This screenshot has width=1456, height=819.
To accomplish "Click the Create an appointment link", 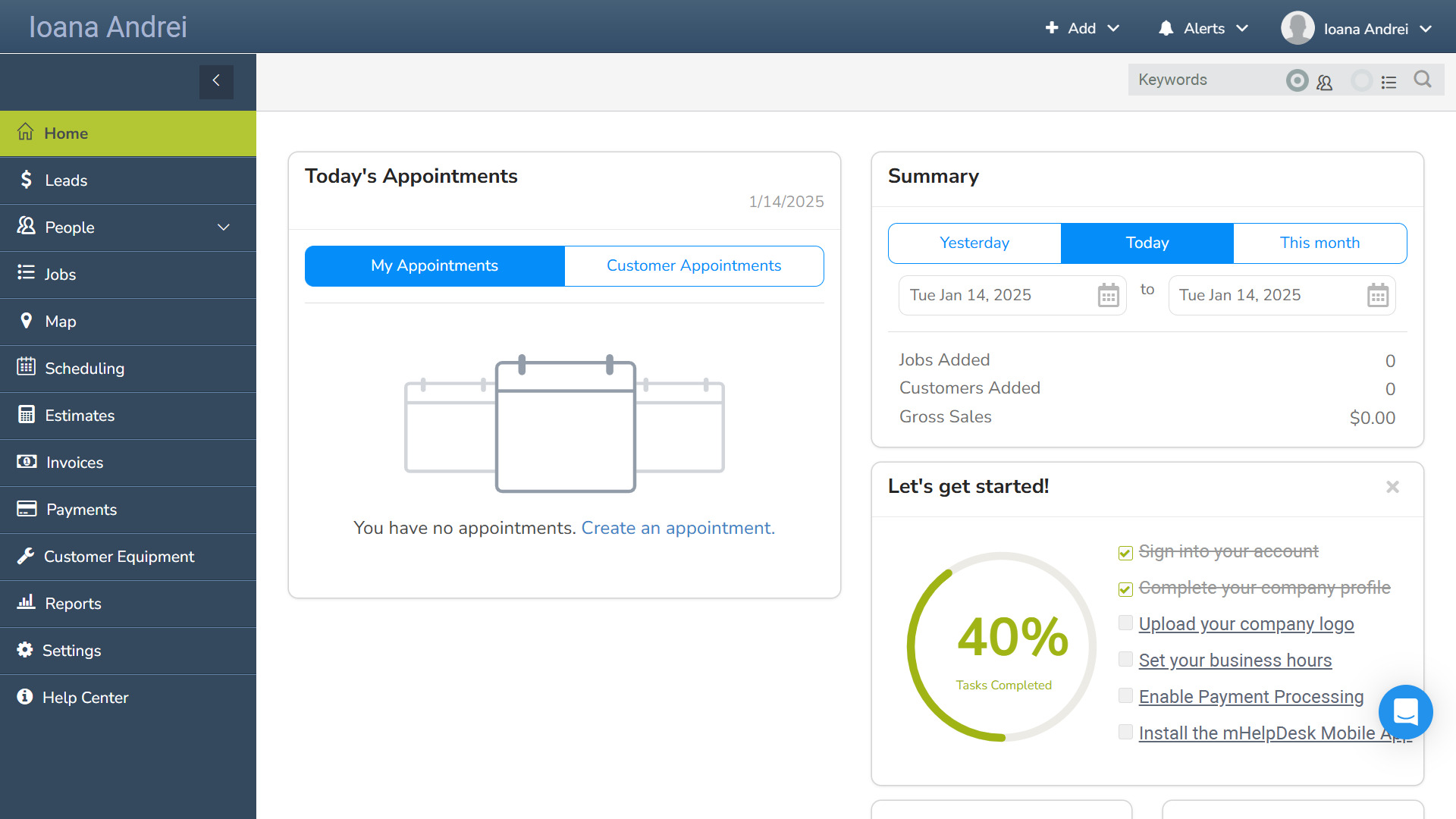I will pos(677,528).
